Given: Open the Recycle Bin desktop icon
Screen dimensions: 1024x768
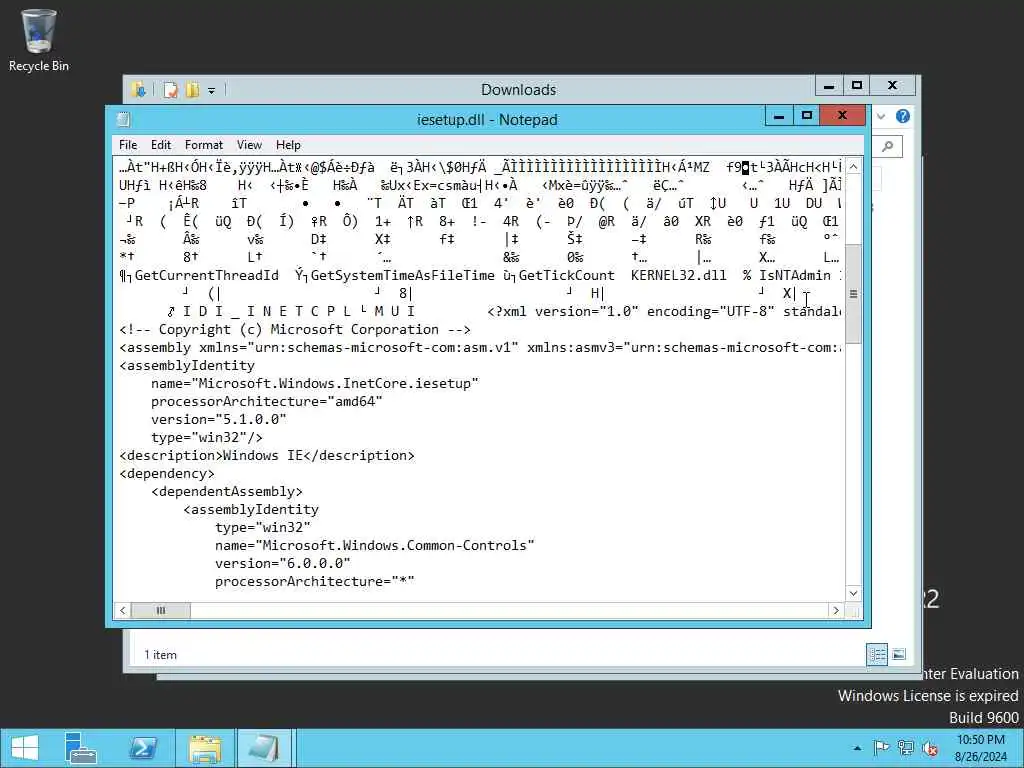Looking at the screenshot, I should (39, 40).
